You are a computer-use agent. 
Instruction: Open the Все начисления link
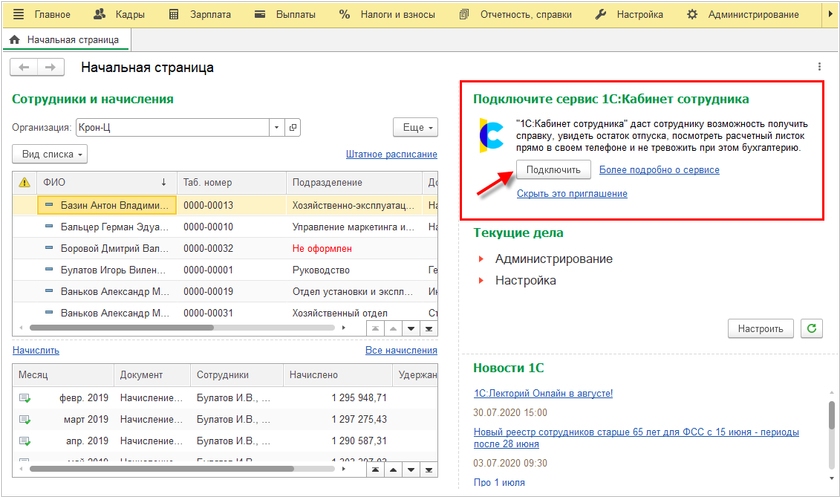[401, 350]
